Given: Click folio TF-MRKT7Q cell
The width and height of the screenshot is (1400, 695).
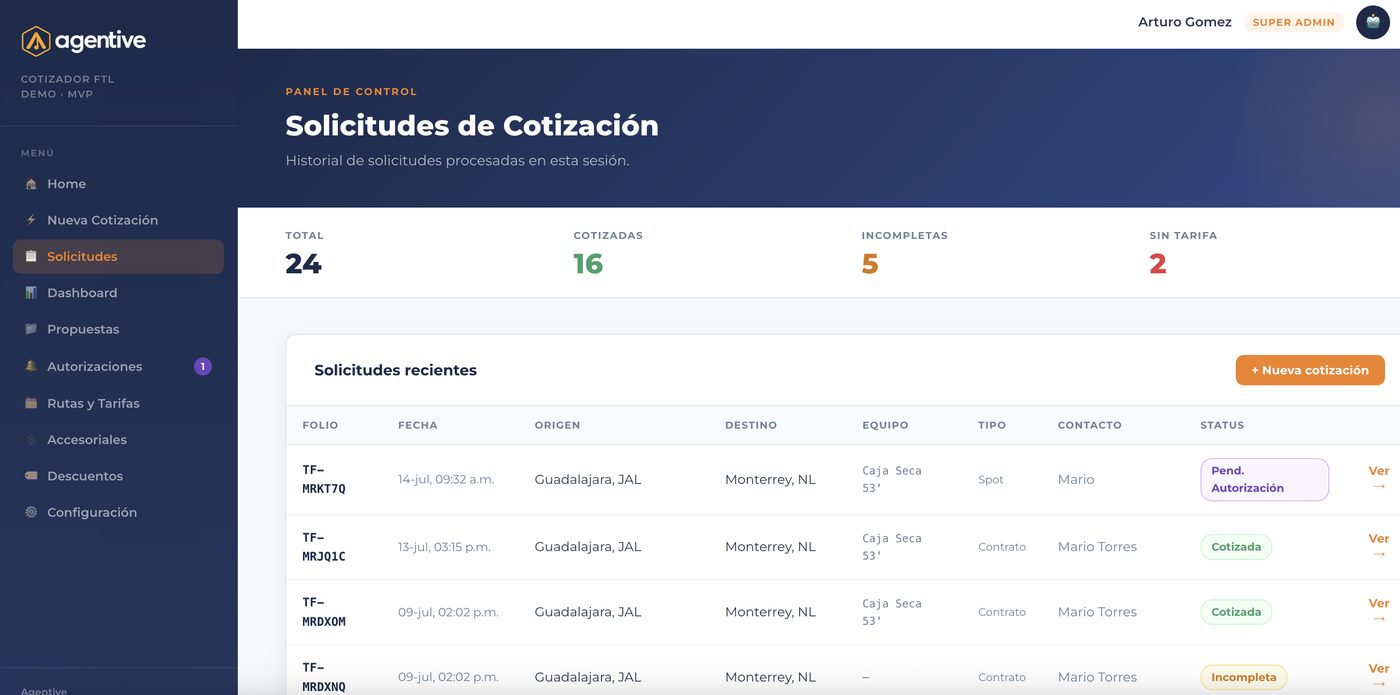Looking at the screenshot, I should [324, 479].
